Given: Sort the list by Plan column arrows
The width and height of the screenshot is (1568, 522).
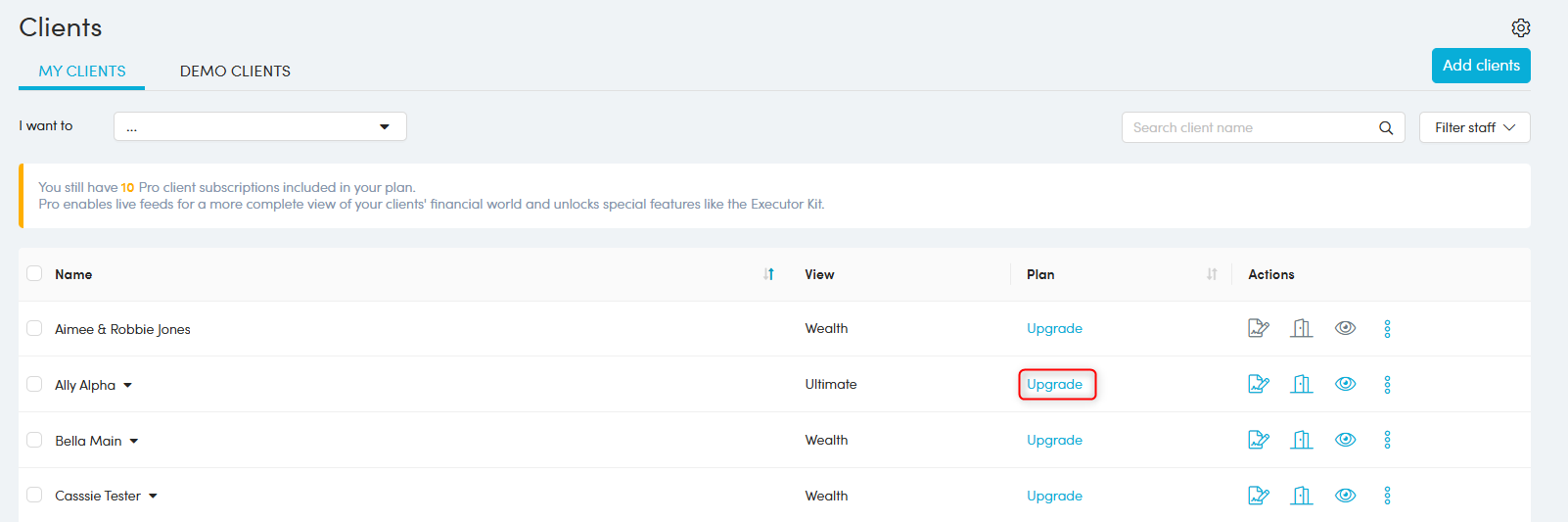Looking at the screenshot, I should tap(1212, 274).
